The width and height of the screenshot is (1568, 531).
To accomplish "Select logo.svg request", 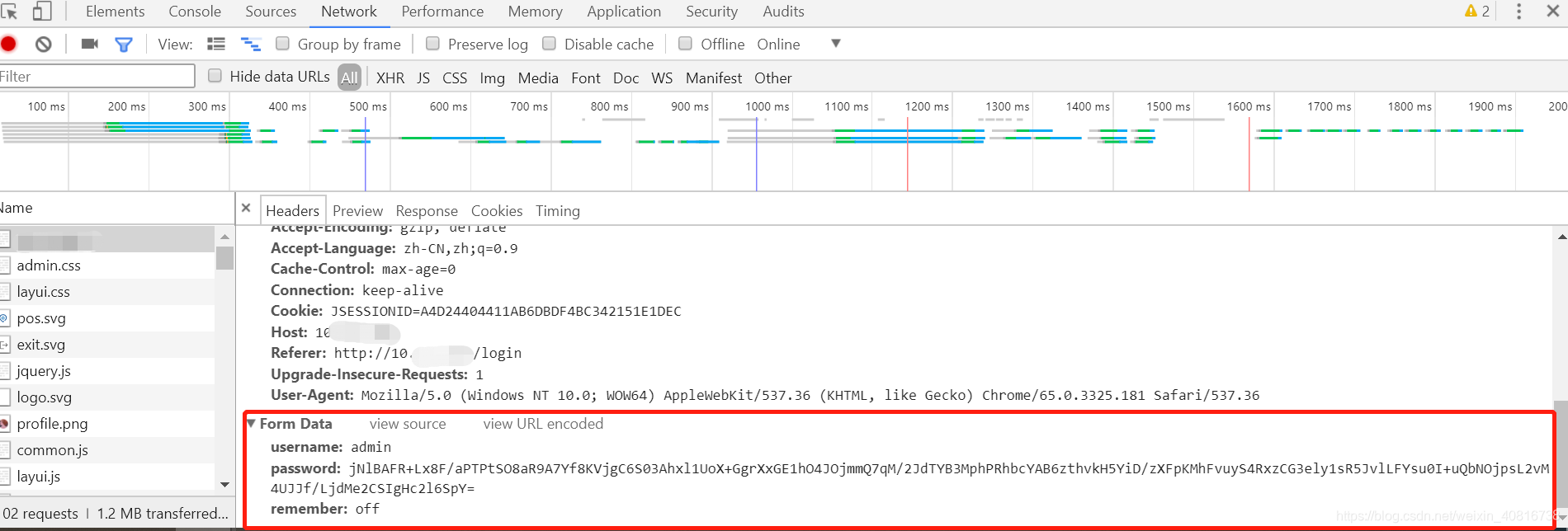I will click(x=107, y=397).
